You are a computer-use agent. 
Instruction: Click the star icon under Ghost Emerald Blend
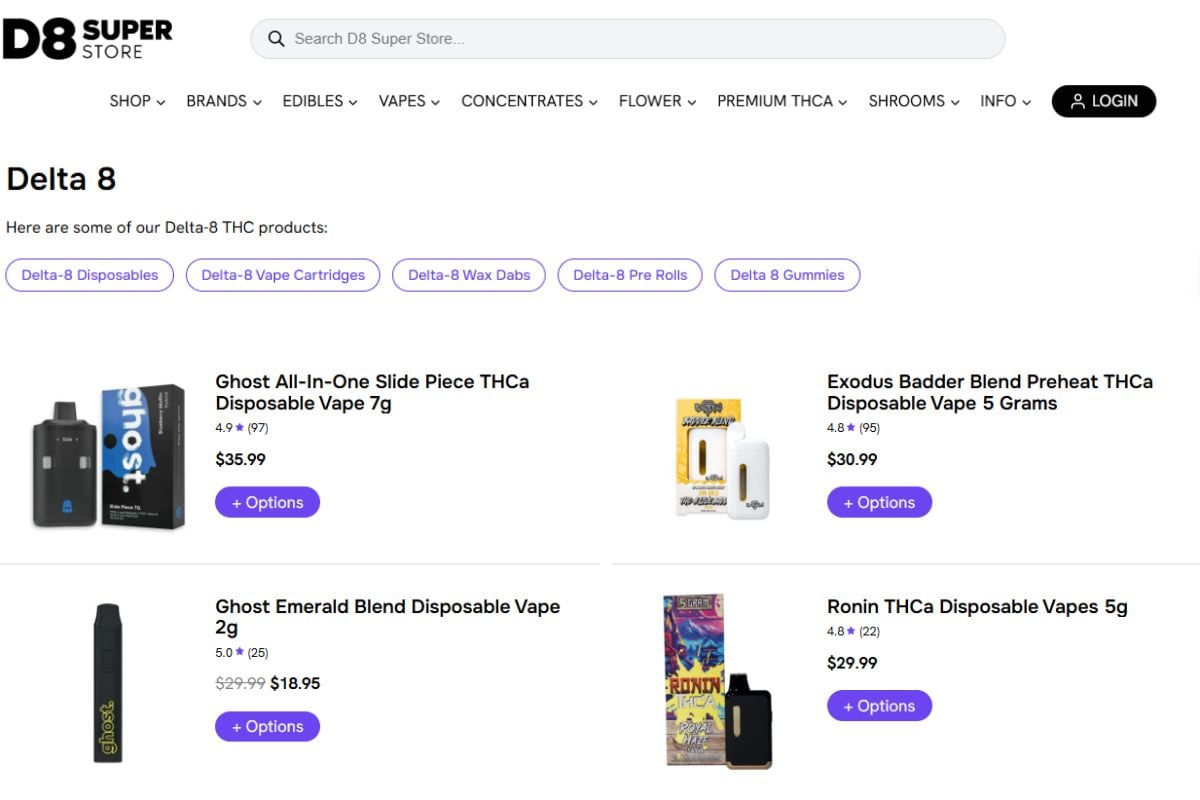coord(240,652)
